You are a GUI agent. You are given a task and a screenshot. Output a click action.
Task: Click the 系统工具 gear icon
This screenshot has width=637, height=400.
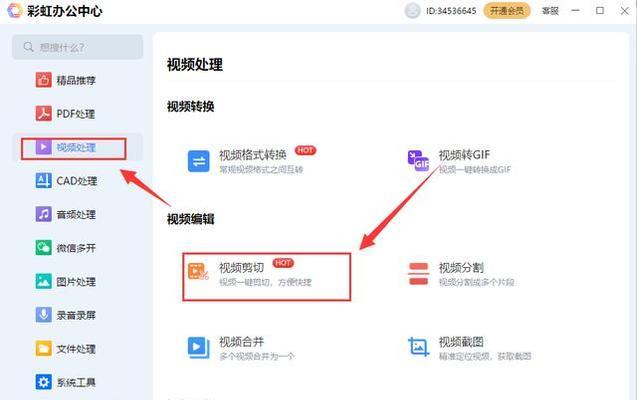(43, 382)
